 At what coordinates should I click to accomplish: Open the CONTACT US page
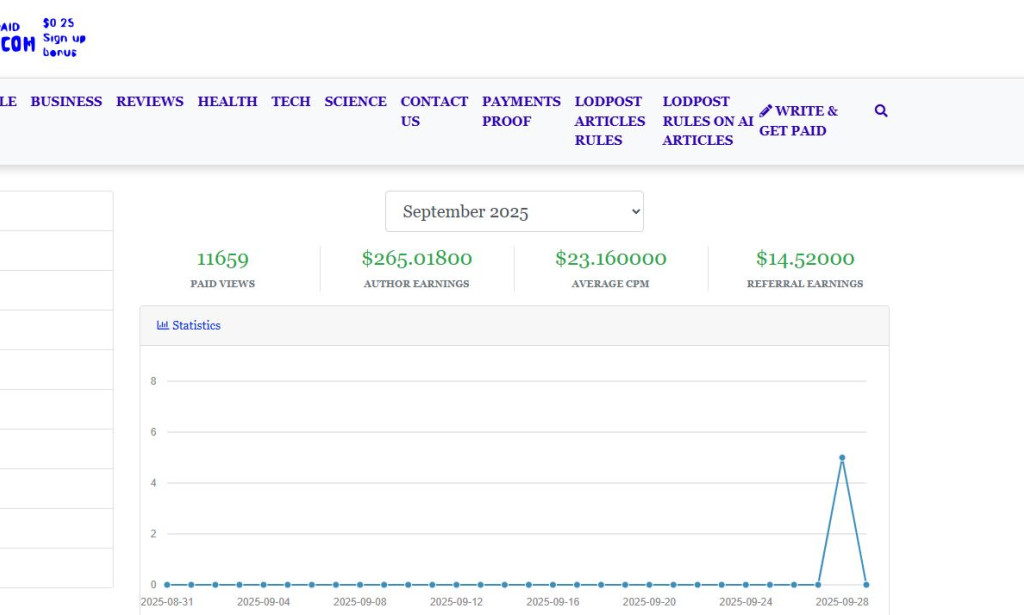tap(433, 111)
